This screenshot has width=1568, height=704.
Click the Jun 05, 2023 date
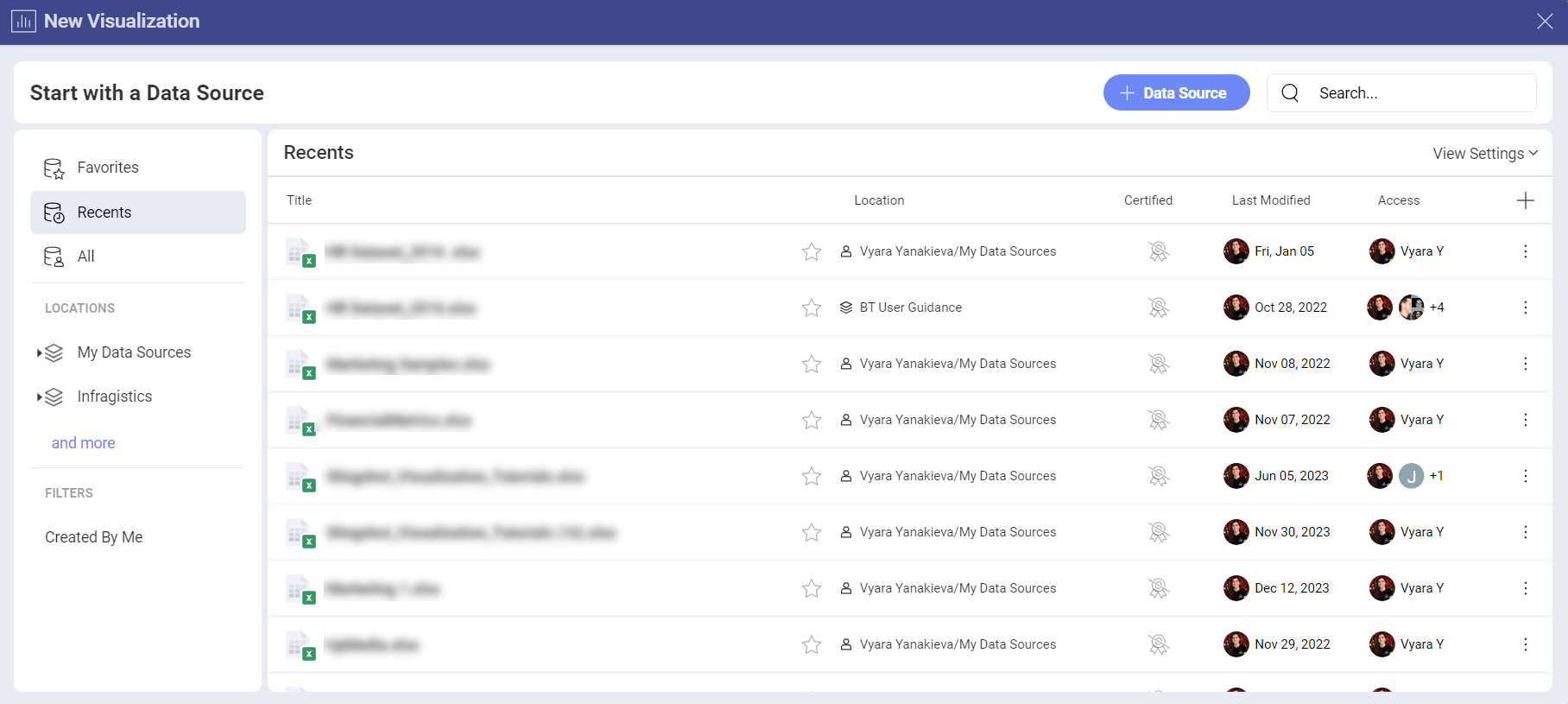[1292, 476]
